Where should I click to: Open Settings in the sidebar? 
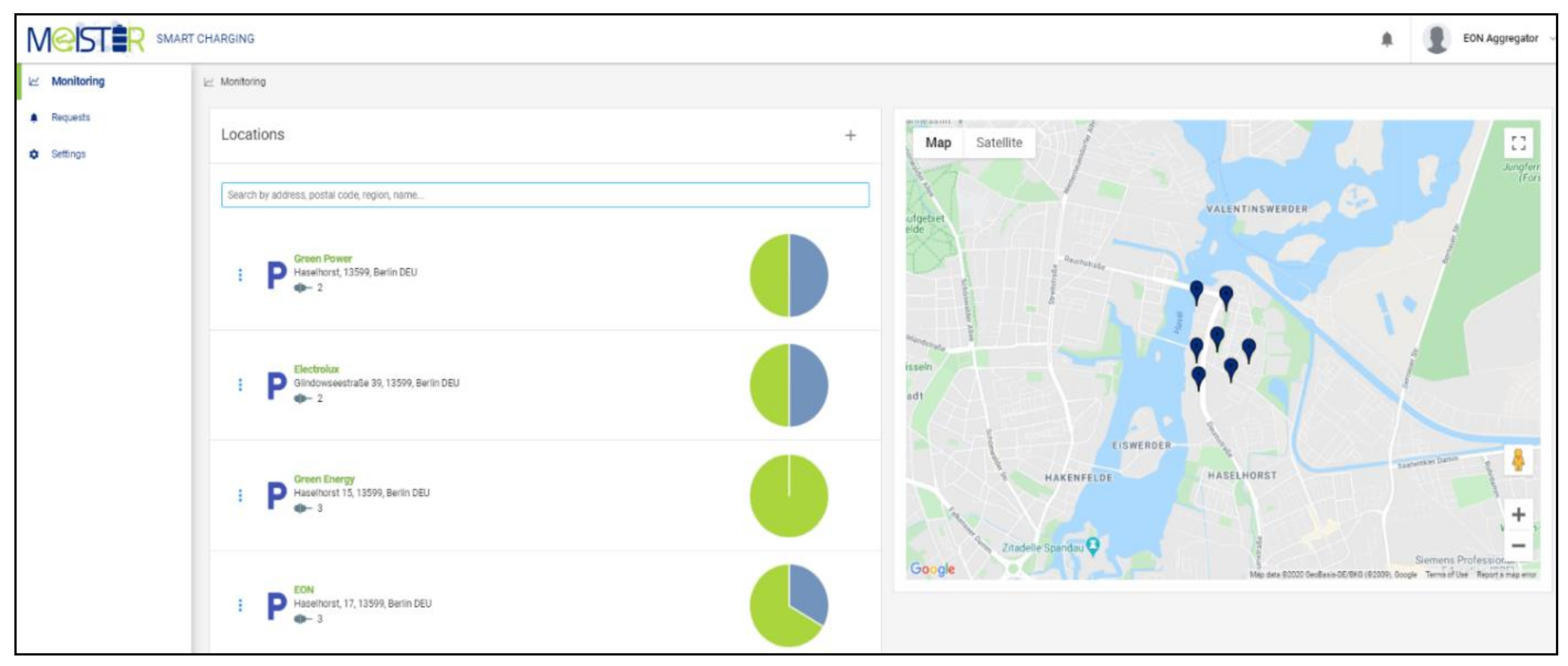click(68, 154)
